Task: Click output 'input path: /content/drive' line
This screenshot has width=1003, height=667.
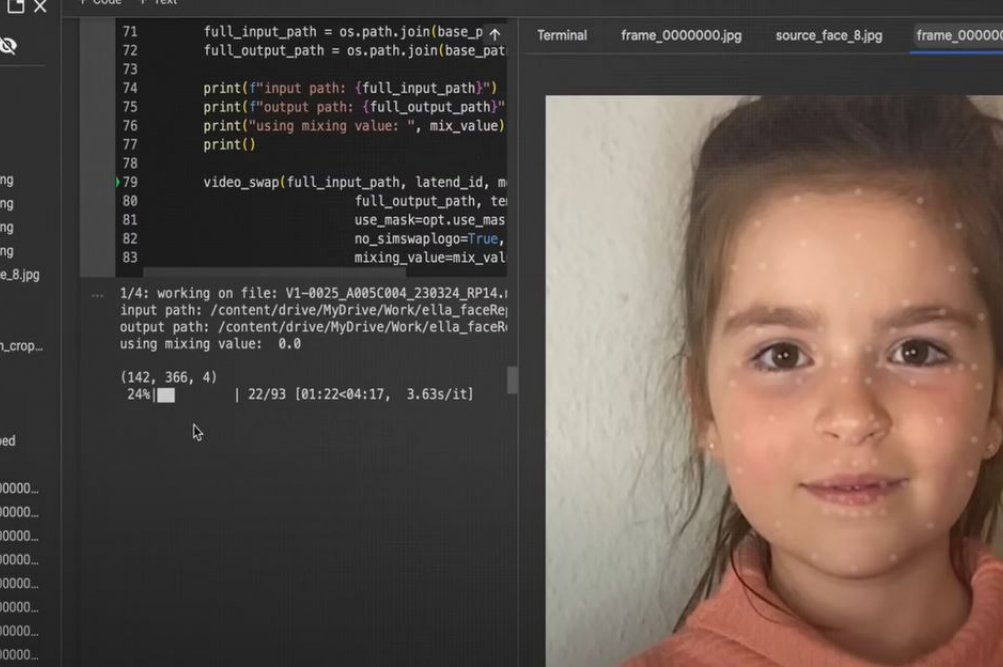Action: pyautogui.click(x=313, y=310)
